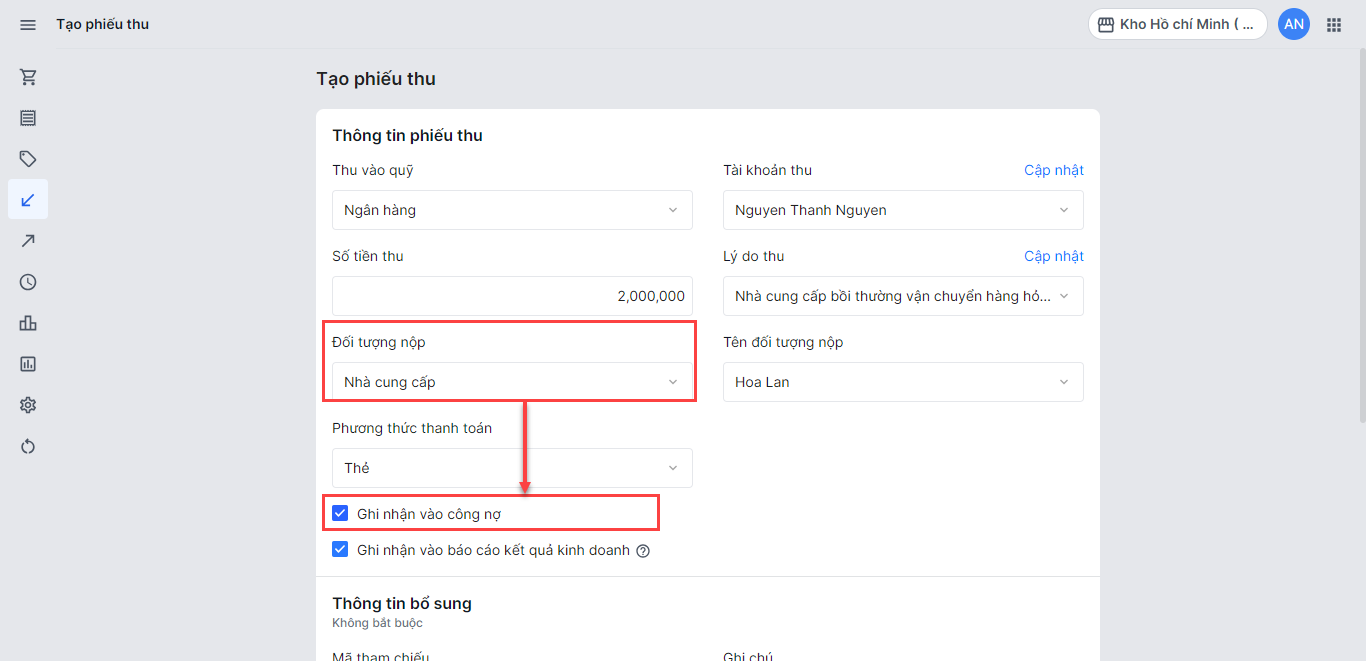This screenshot has width=1366, height=661.
Task: Click the AN user avatar
Action: pyautogui.click(x=1294, y=25)
